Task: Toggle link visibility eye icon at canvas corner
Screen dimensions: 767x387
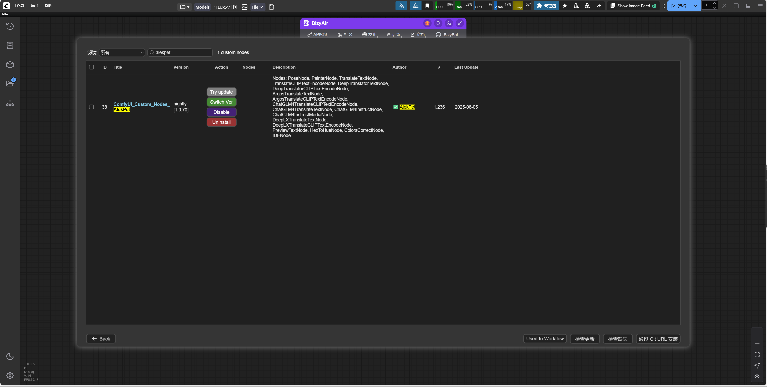Action: [757, 376]
